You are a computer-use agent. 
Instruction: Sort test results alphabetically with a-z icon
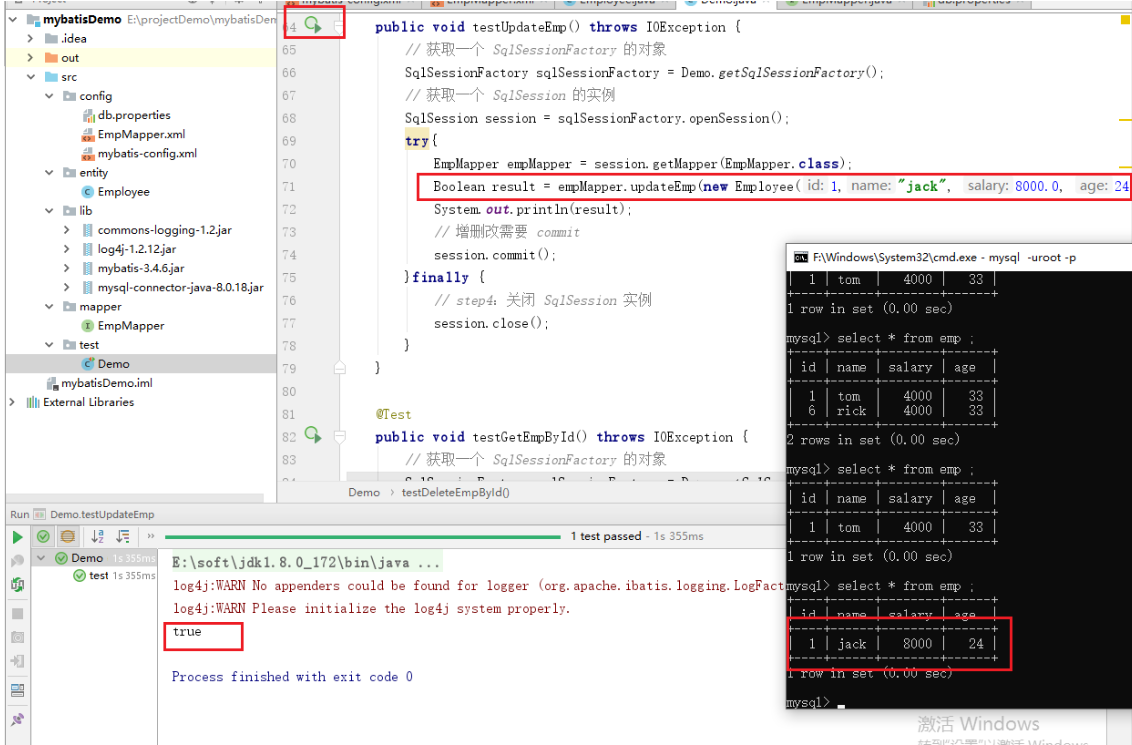97,536
